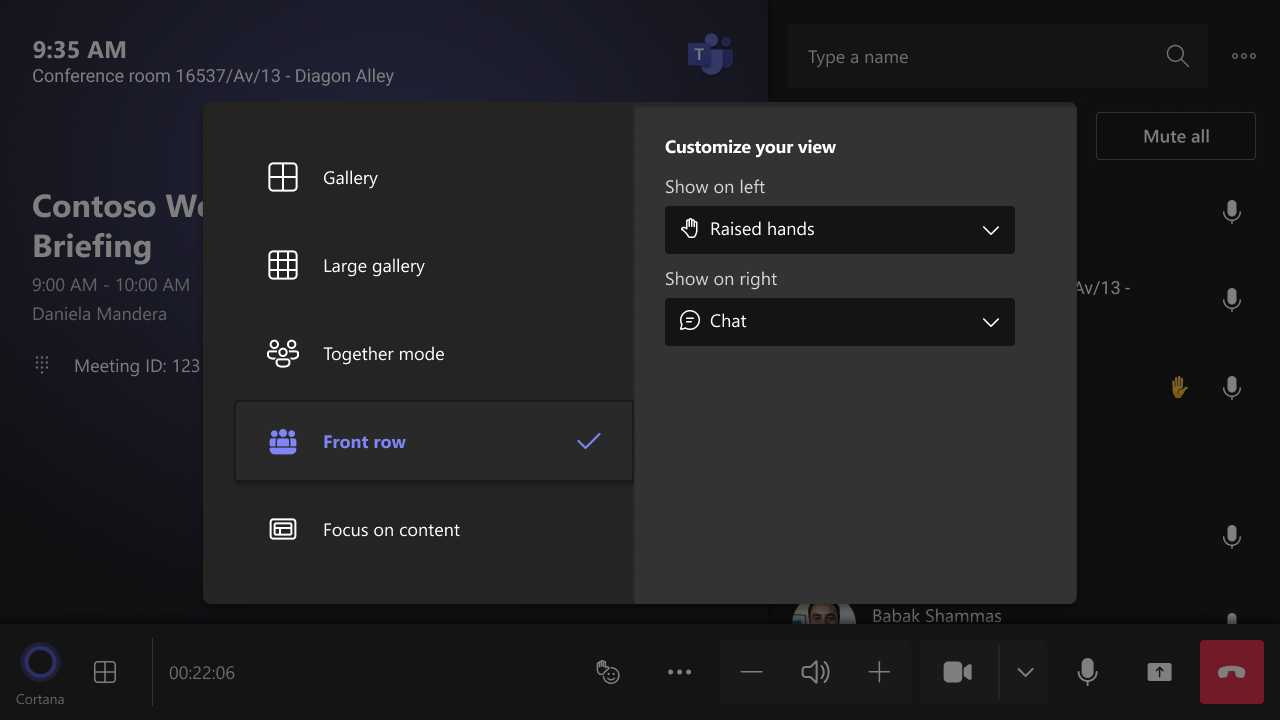Open the Show on left dropdown

tap(839, 229)
